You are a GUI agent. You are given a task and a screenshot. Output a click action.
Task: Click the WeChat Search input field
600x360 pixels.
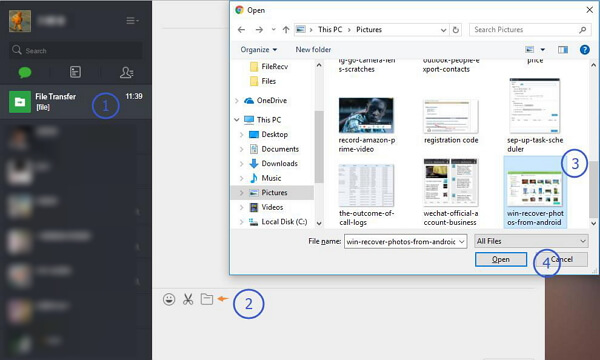tap(76, 50)
